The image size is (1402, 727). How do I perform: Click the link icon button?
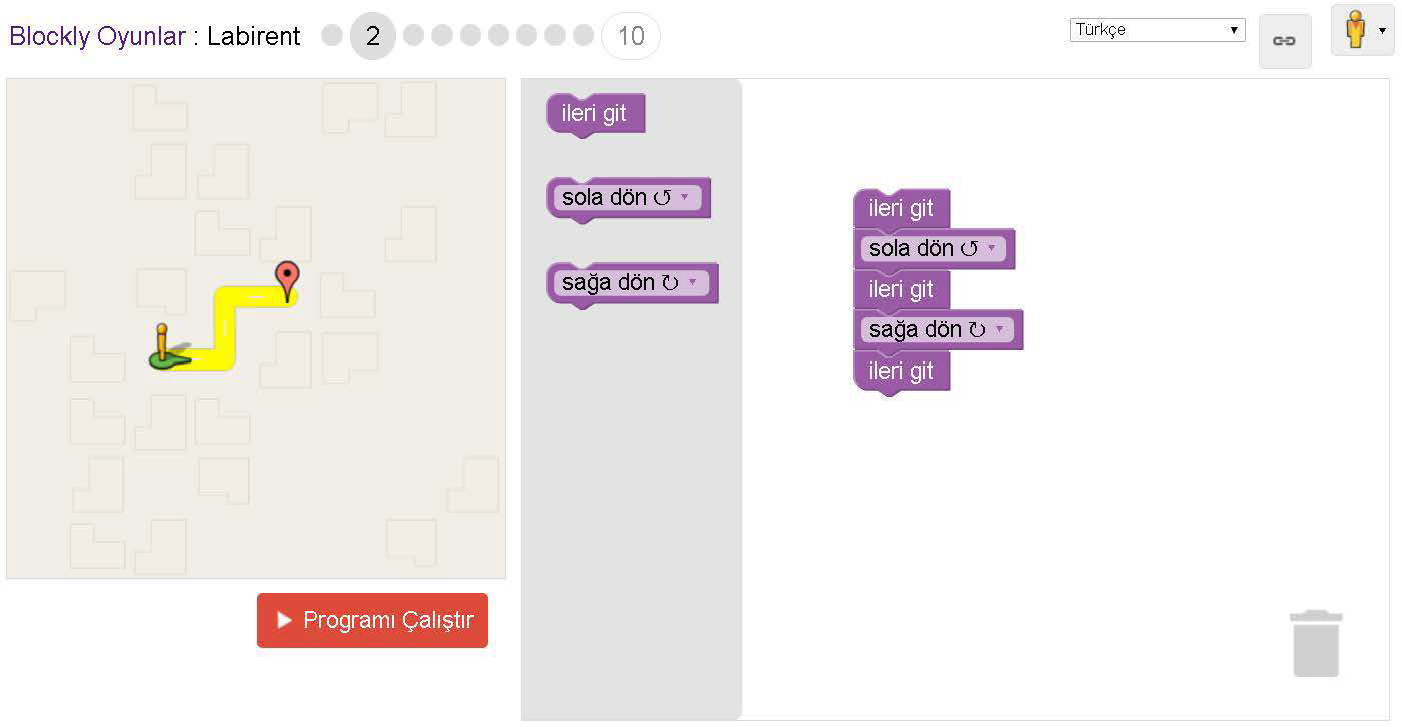1284,41
